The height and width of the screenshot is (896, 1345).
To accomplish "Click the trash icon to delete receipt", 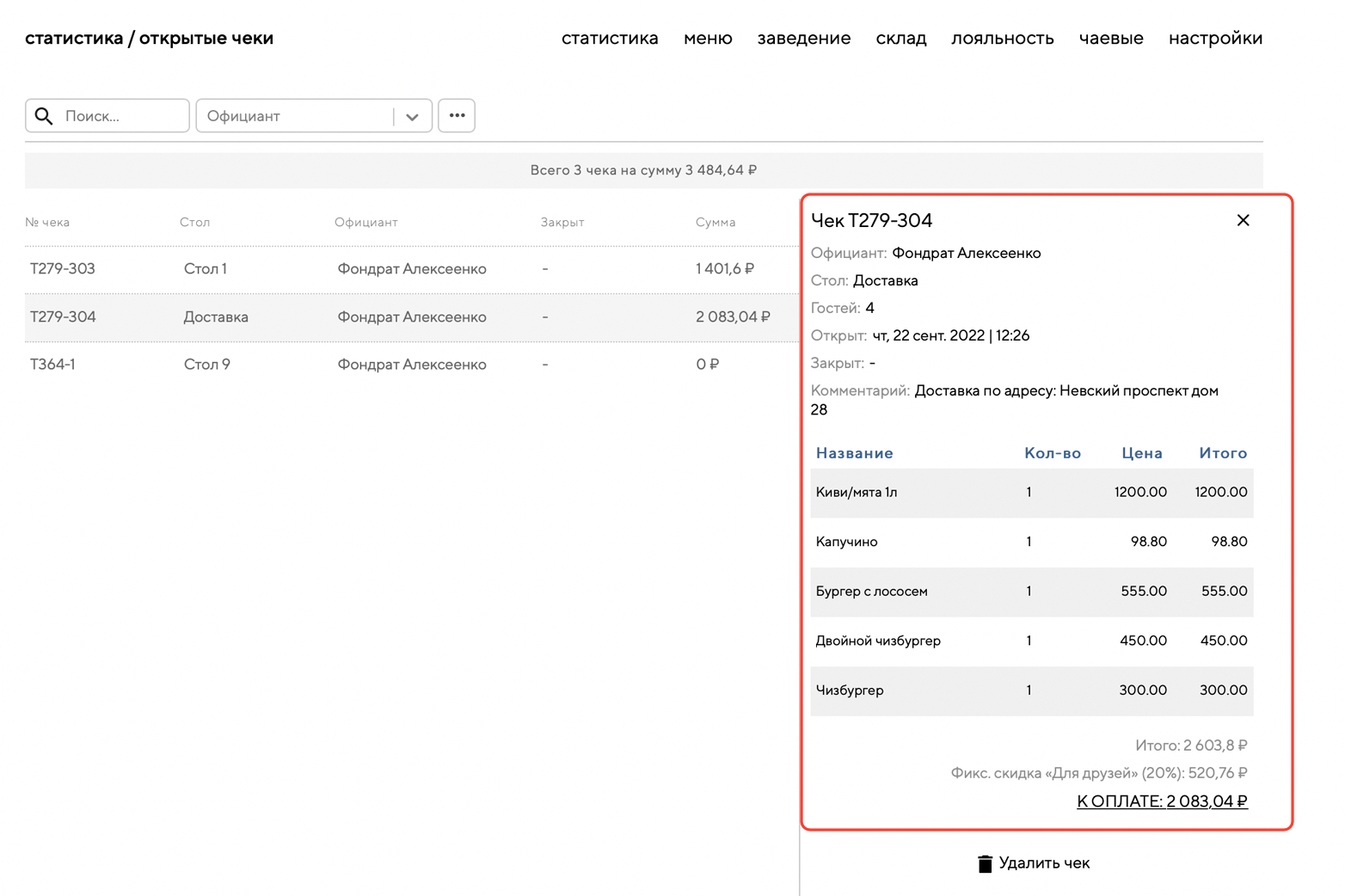I will click(985, 863).
